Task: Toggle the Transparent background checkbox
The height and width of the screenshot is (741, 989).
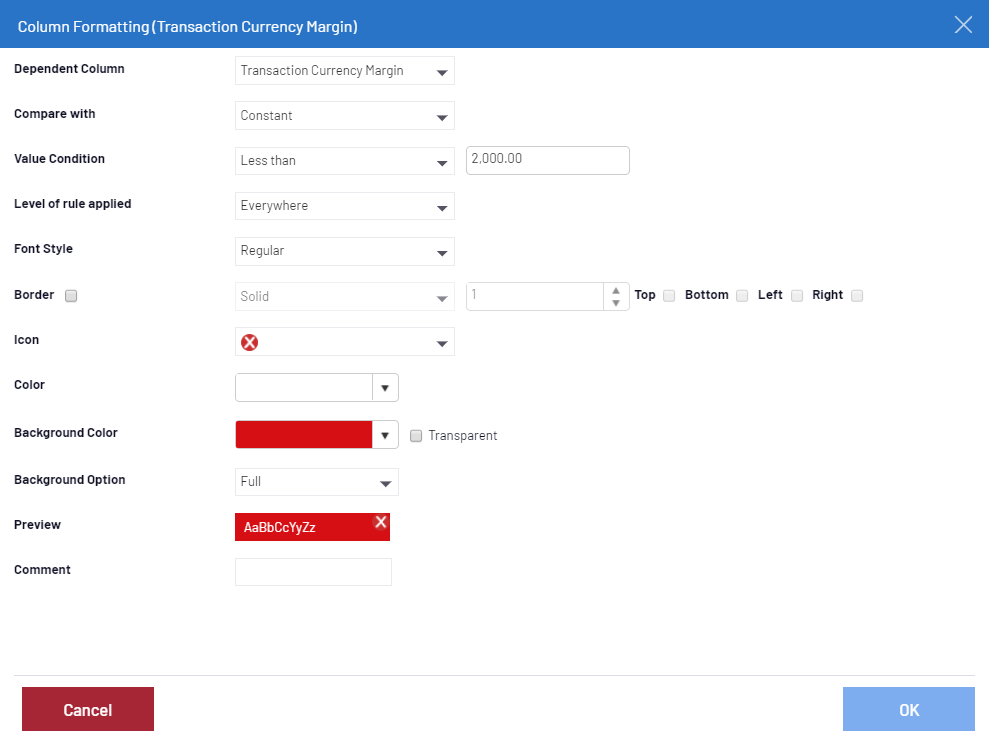Action: pos(416,436)
